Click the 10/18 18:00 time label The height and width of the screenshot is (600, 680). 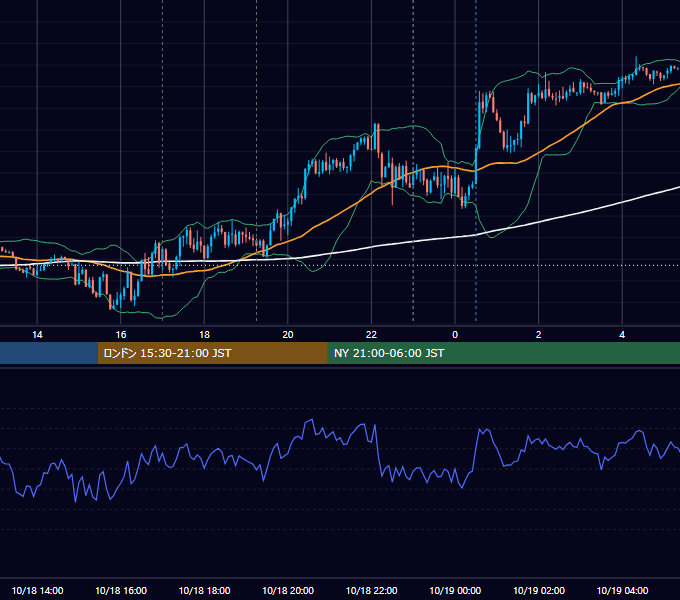point(204,590)
